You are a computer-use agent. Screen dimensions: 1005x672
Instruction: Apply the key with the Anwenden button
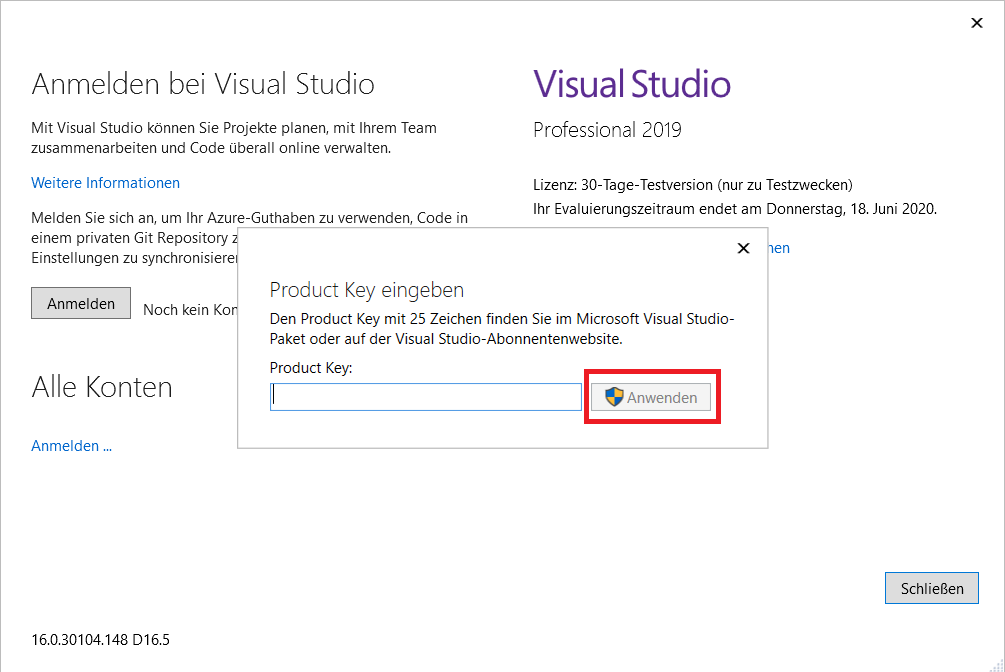click(651, 397)
